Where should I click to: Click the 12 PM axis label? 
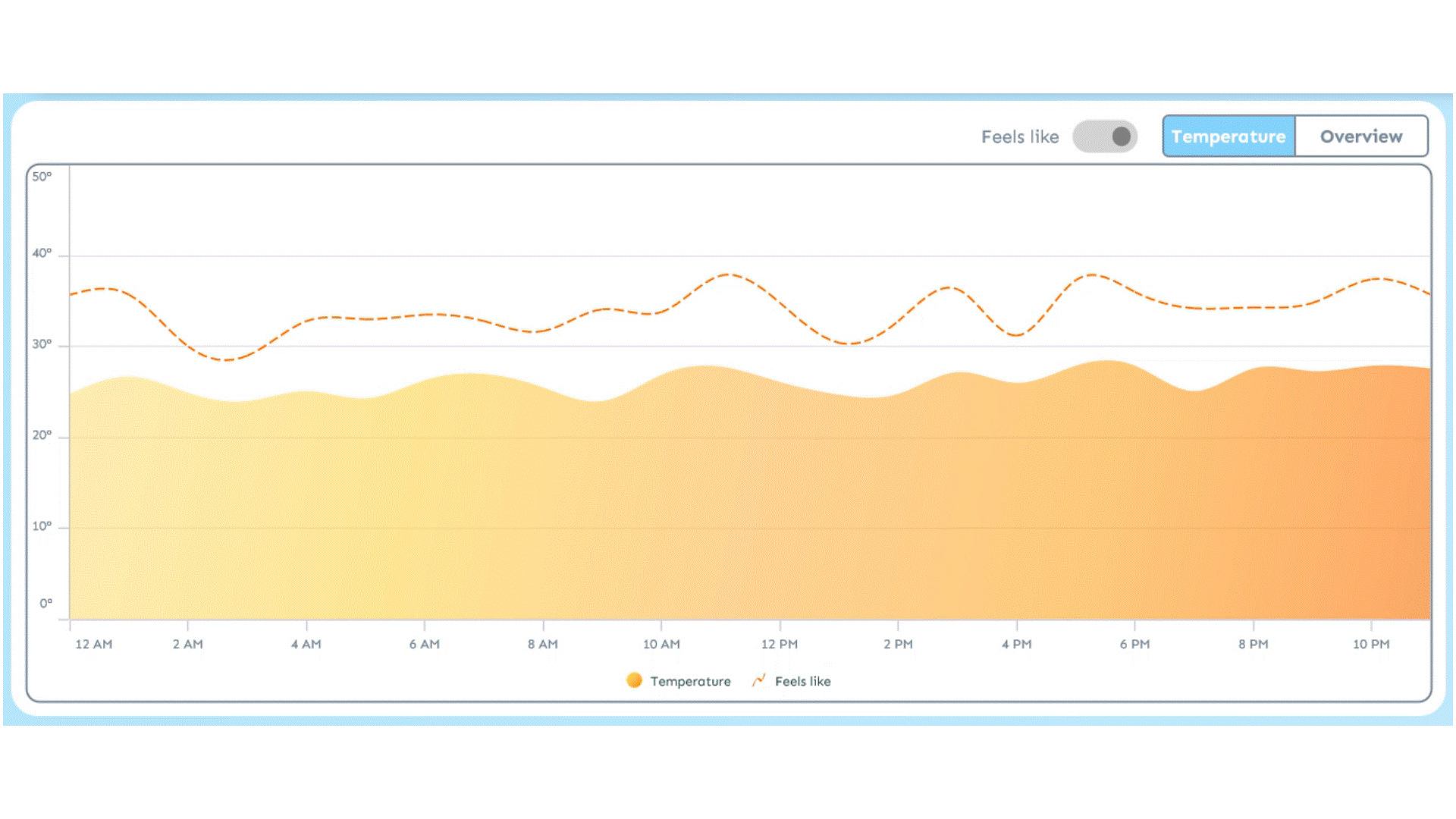780,644
